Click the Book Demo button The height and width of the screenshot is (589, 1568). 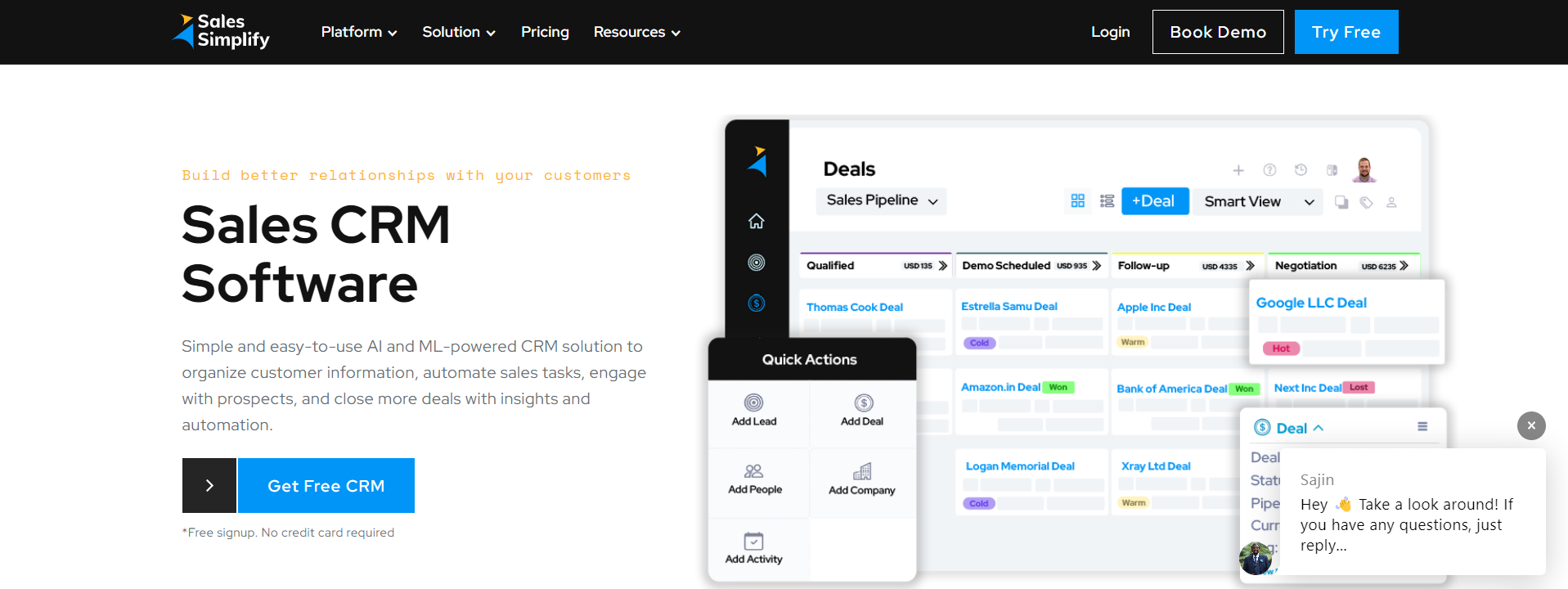click(x=1218, y=32)
